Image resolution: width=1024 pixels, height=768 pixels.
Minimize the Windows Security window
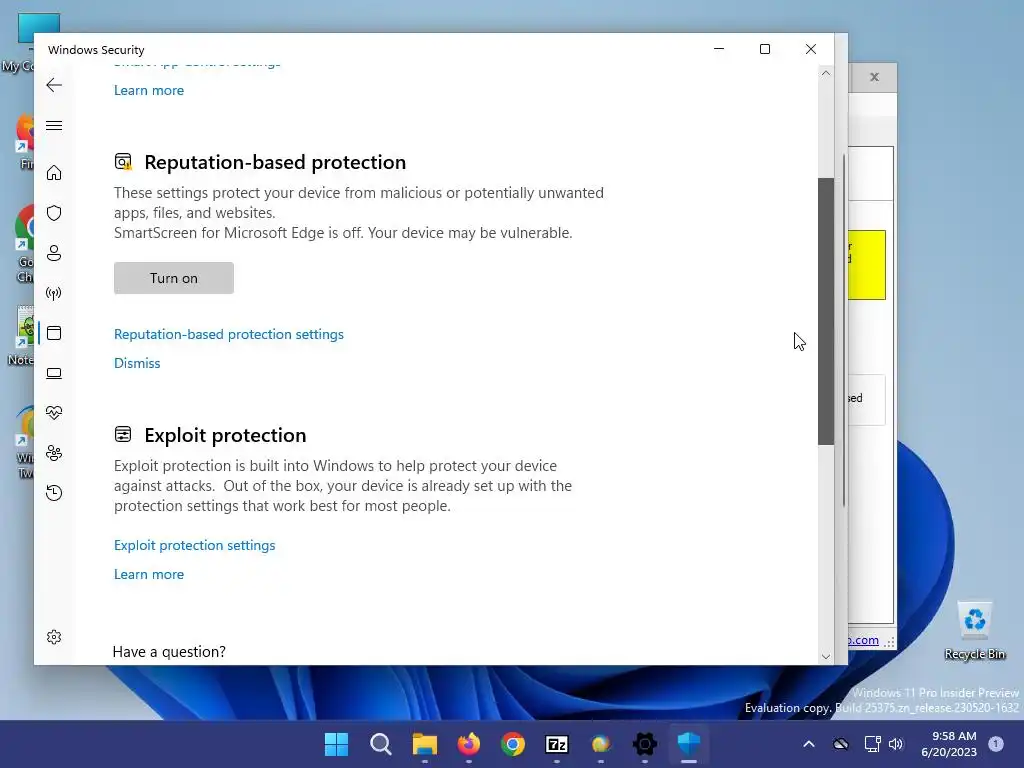click(719, 49)
